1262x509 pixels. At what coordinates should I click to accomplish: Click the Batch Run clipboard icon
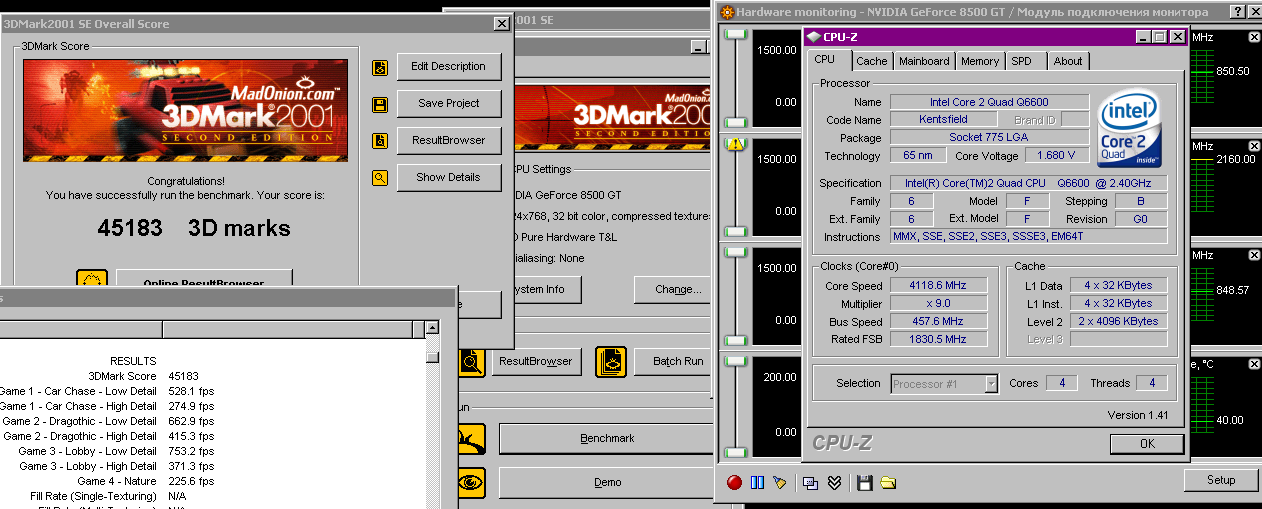pyautogui.click(x=610, y=361)
